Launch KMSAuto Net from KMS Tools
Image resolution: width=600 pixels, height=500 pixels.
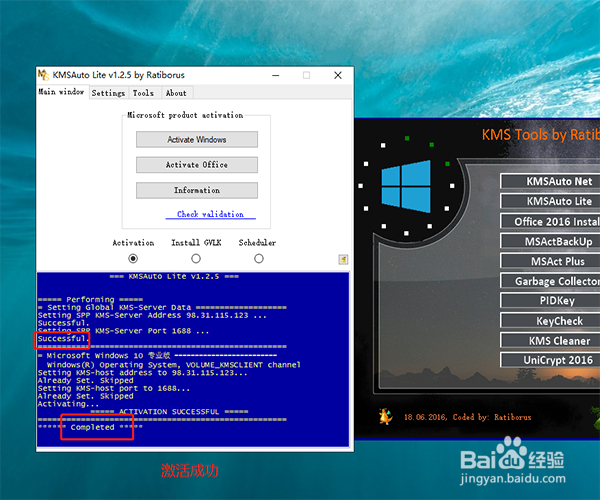(550, 181)
